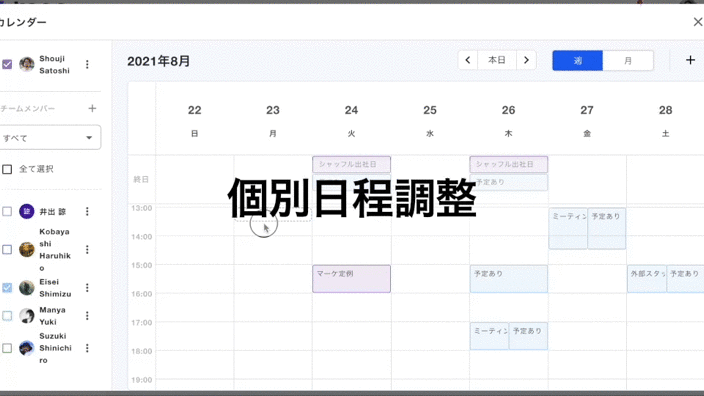
Task: Click Suzuki Shinichiro's avatar
Action: 27,348
